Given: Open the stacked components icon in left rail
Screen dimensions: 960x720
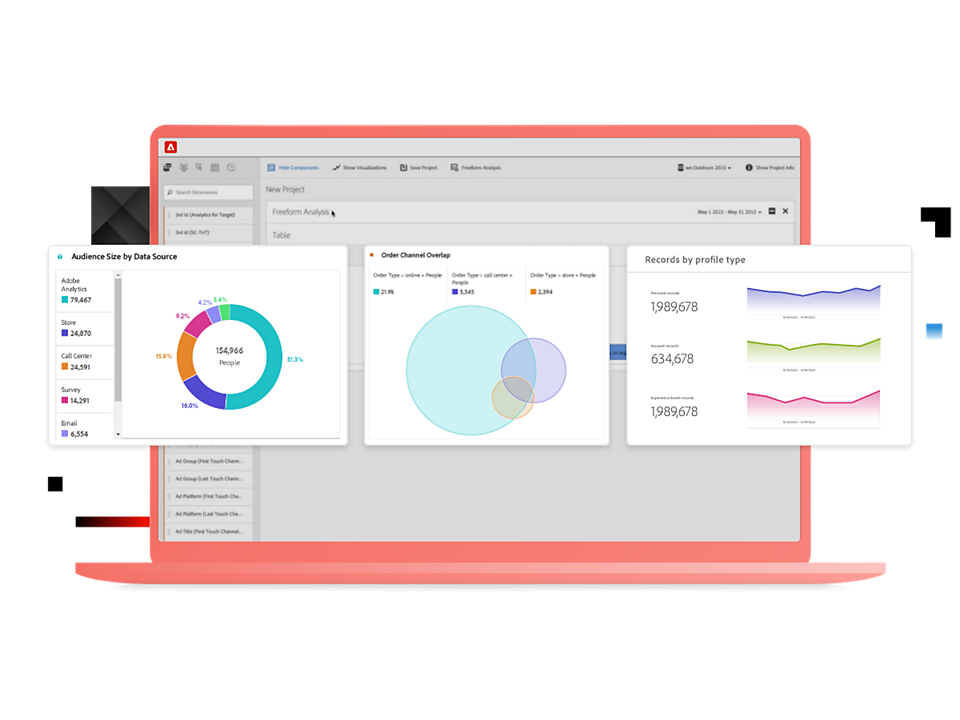Looking at the screenshot, I should [167, 167].
